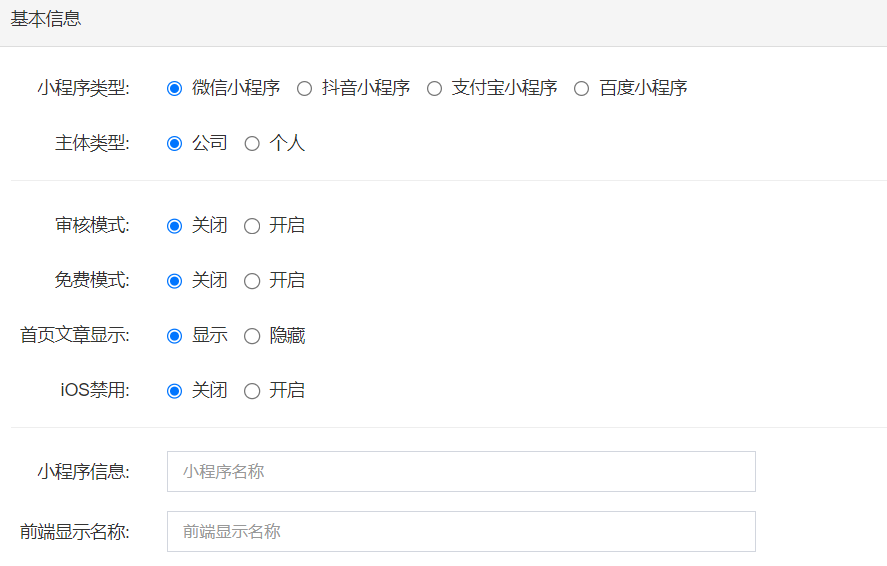Focus the 小程序名称 input field
This screenshot has height=566, width=887.
pos(461,472)
